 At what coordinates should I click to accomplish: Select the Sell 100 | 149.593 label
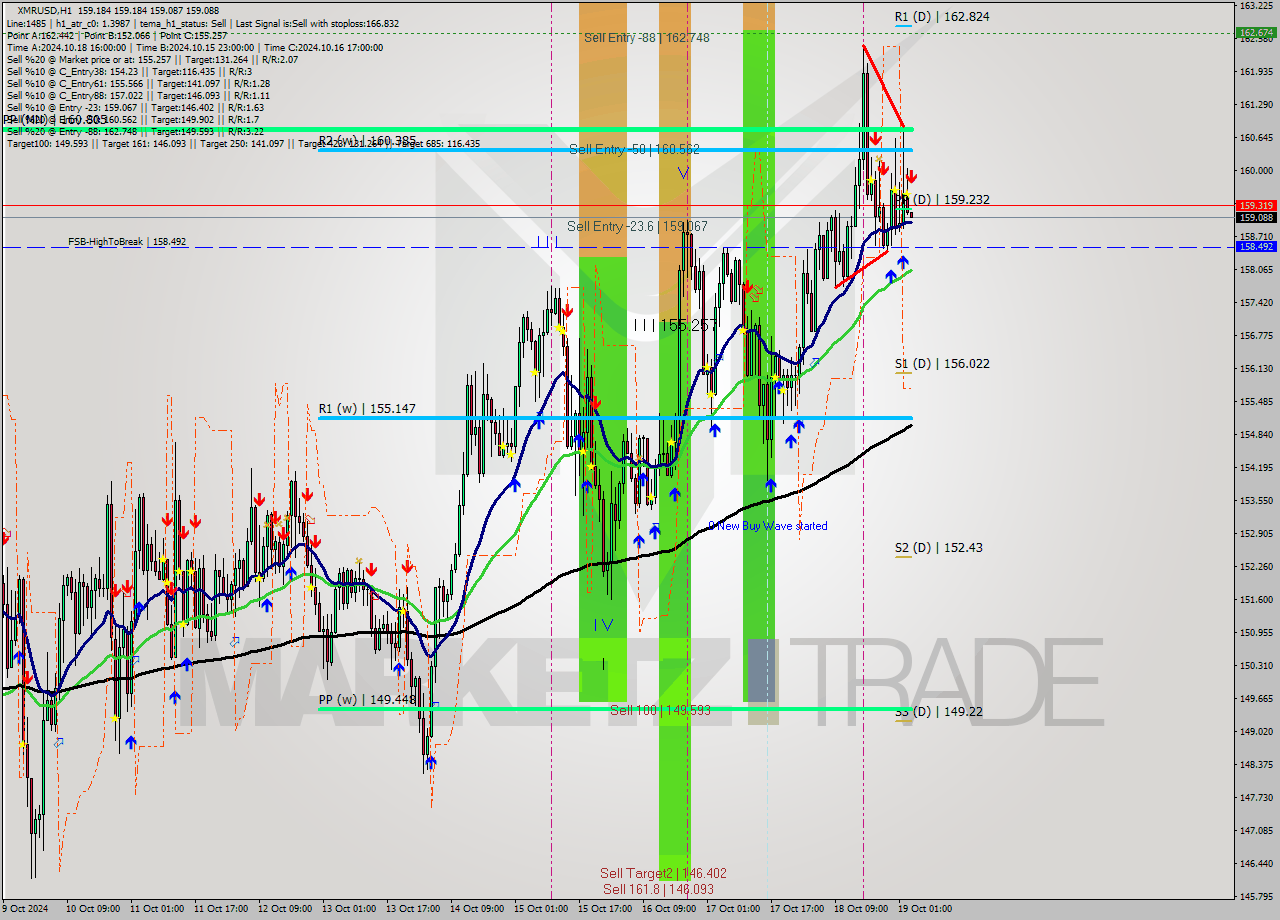pyautogui.click(x=660, y=710)
